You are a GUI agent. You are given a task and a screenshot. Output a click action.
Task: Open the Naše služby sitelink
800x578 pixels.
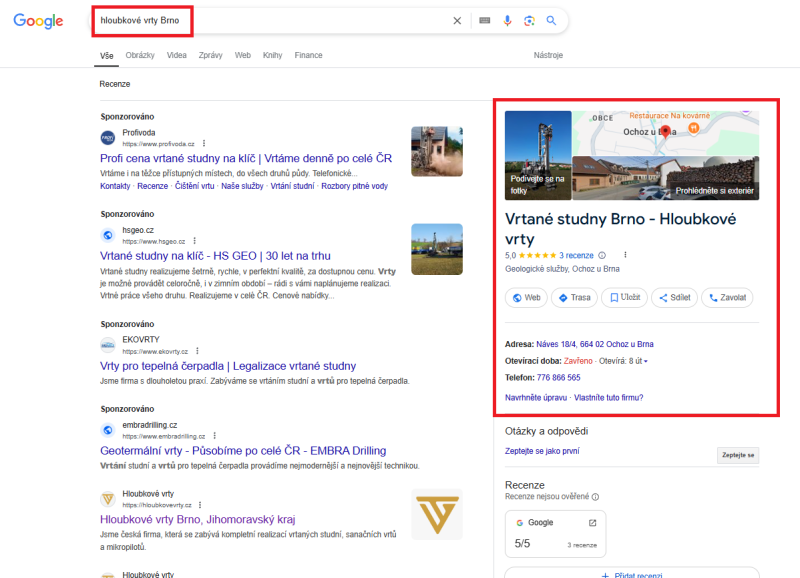[242, 186]
